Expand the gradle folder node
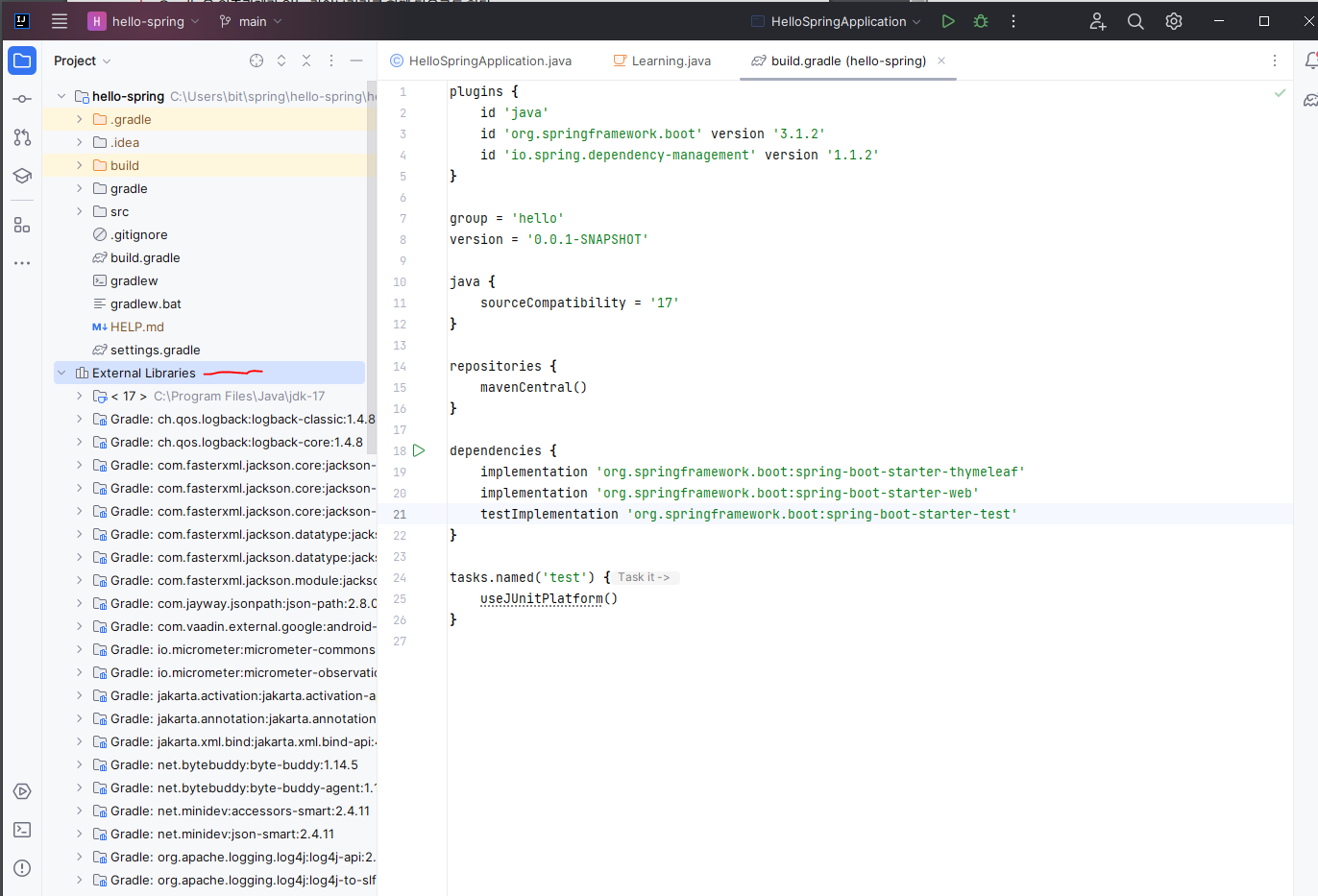This screenshot has height=896, width=1318. [x=80, y=188]
